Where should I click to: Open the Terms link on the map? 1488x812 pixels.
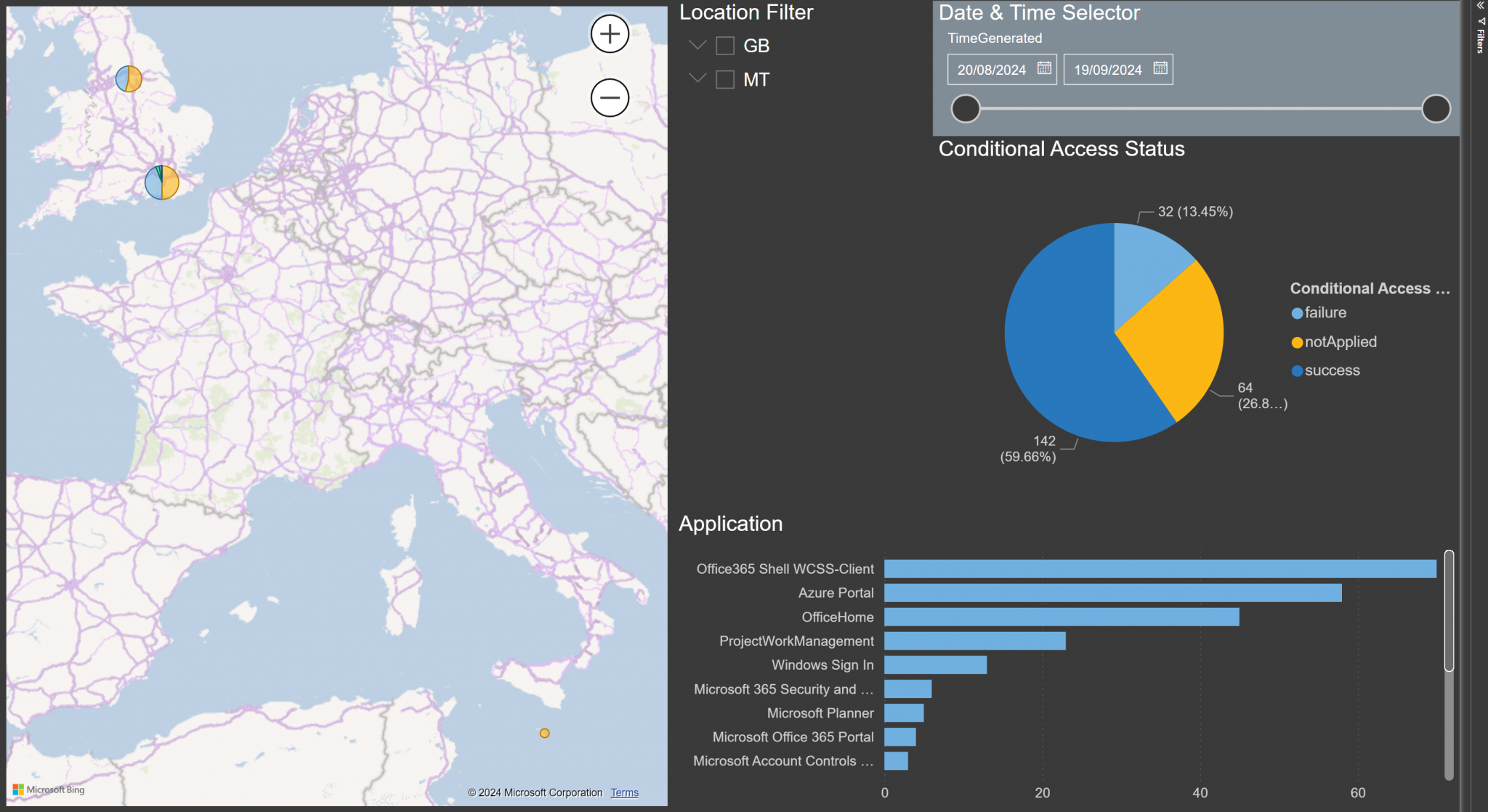624,792
